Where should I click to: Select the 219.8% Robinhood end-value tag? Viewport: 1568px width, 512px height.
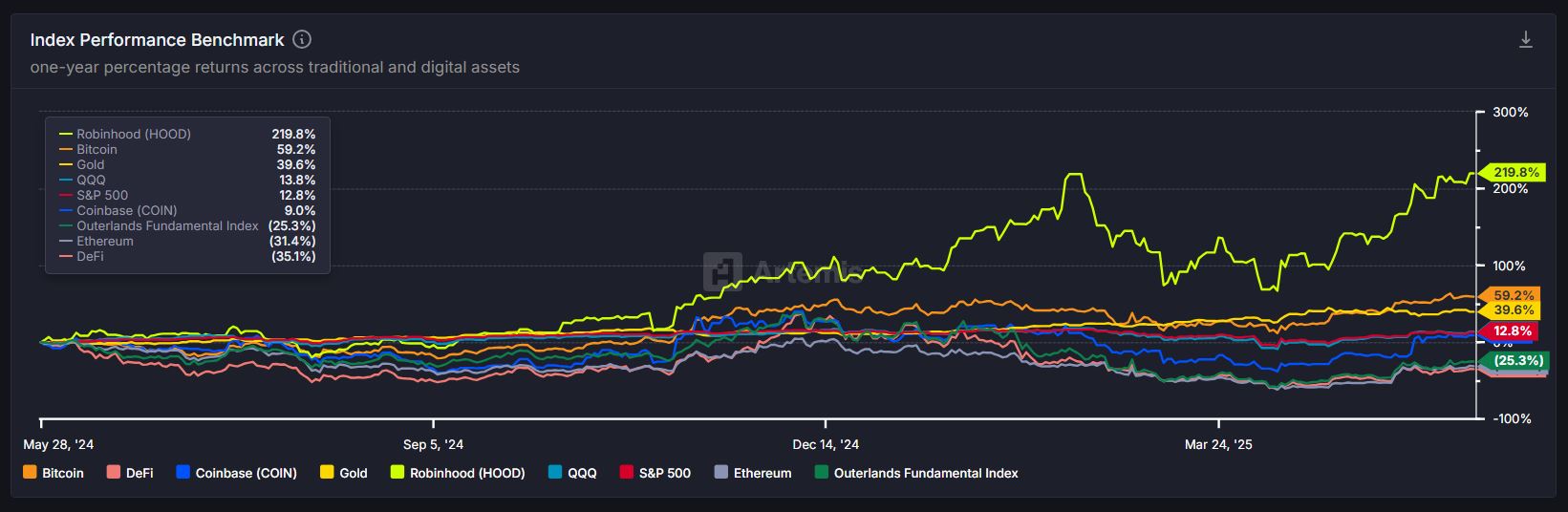click(1512, 173)
